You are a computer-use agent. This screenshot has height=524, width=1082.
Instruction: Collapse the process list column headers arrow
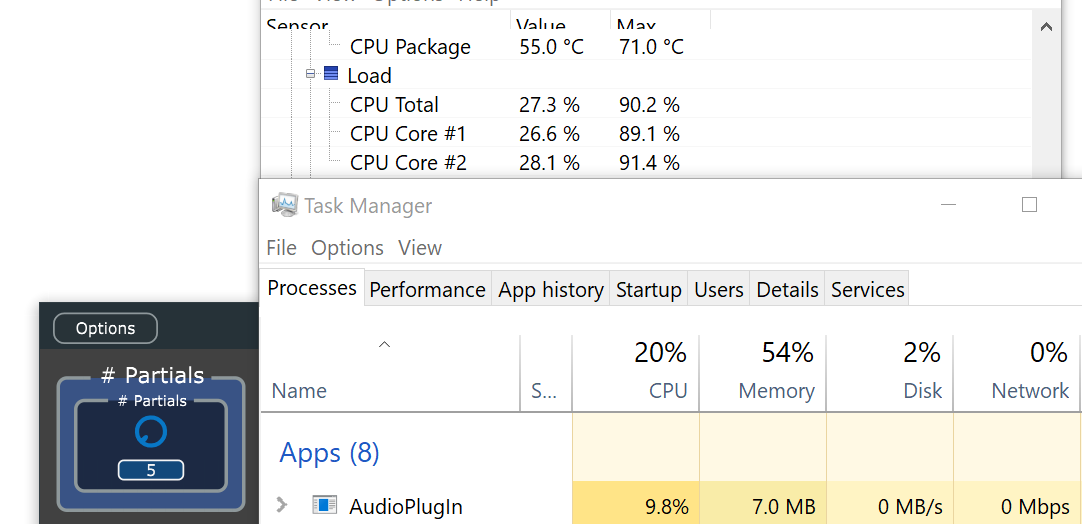384,346
